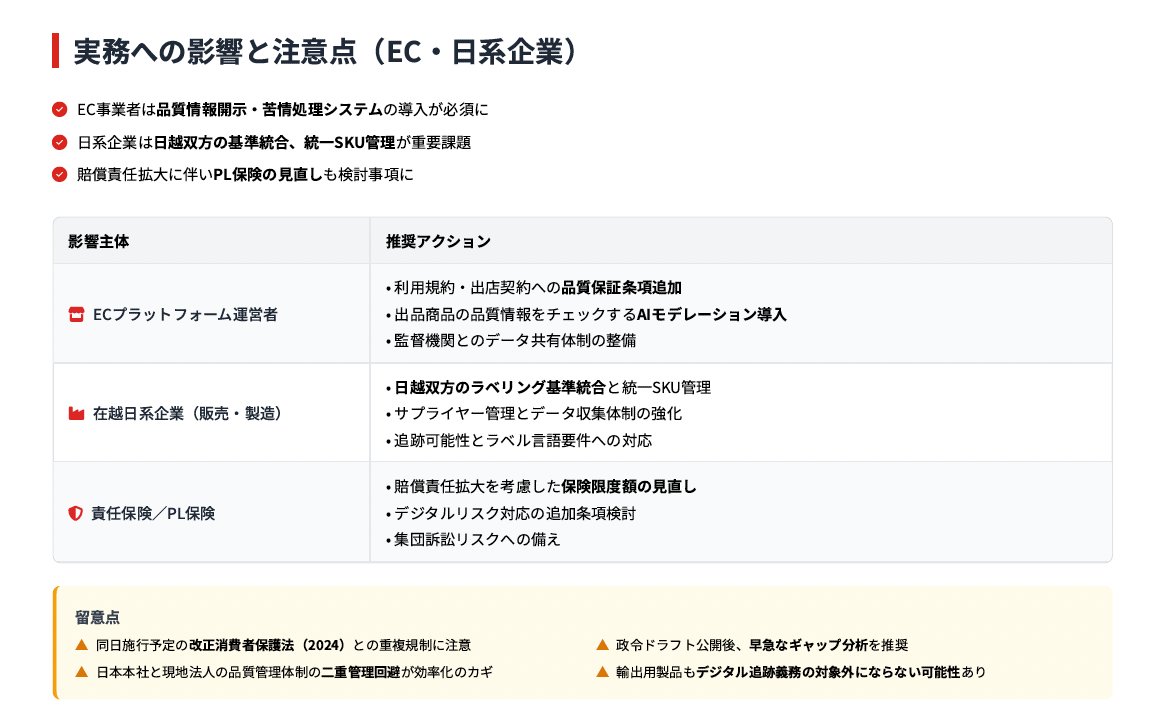Click warning triangle before 輸出用製品も note

point(603,671)
